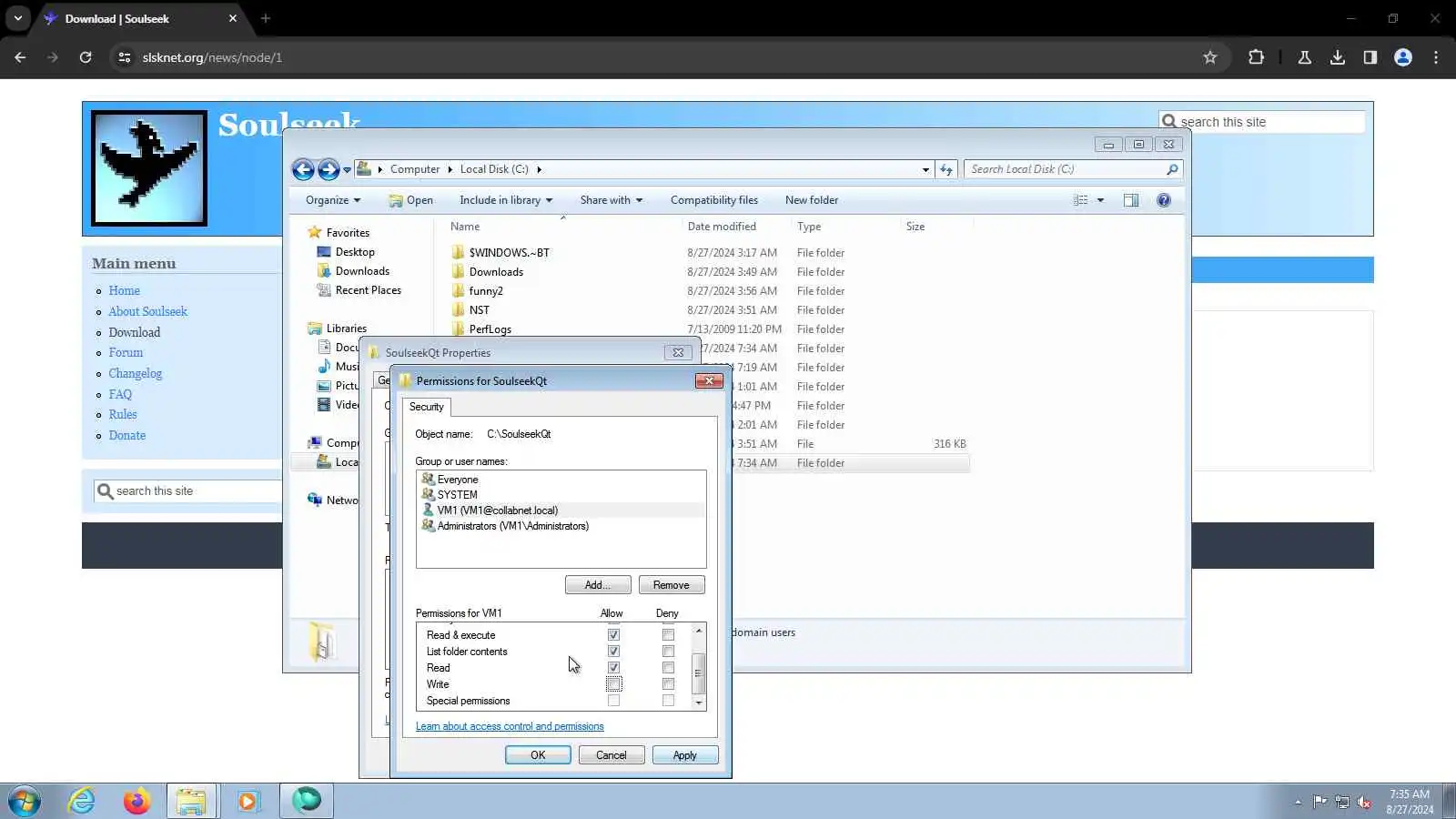1456x819 pixels.
Task: Click the permissions list scroll-down arrow
Action: [x=699, y=703]
